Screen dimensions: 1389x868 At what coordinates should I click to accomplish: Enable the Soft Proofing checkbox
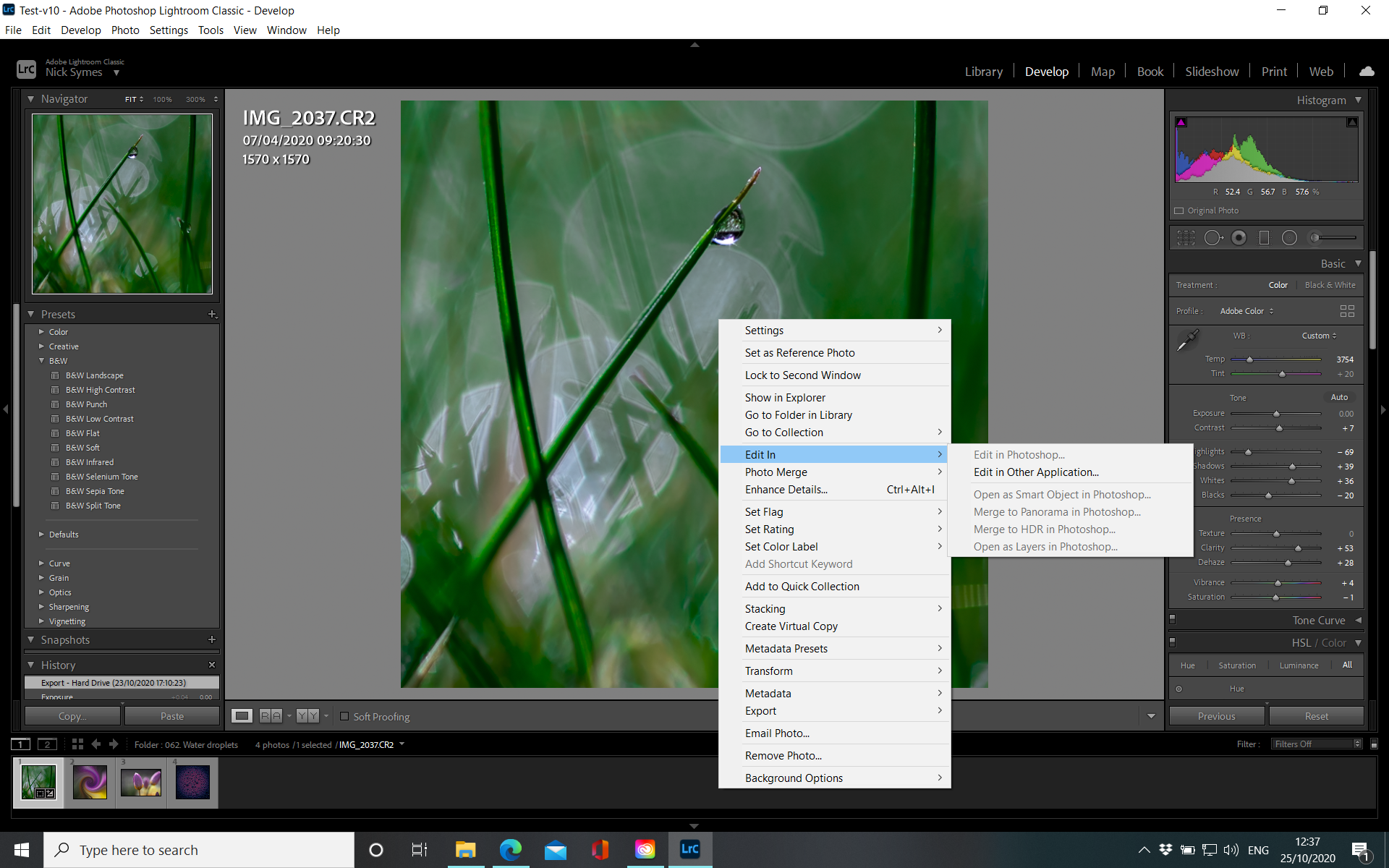[x=345, y=716]
